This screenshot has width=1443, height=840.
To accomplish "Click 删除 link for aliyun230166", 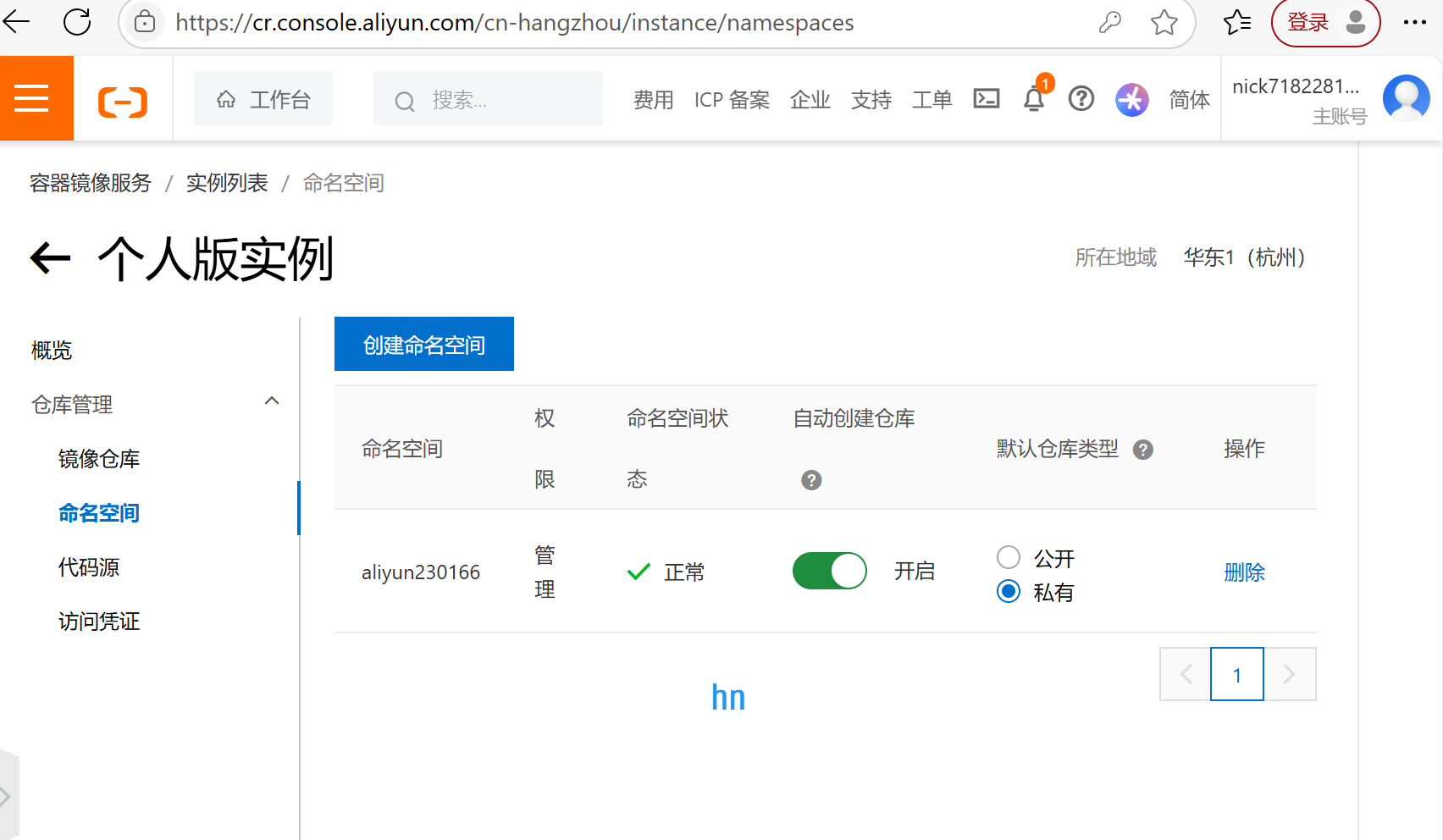I will click(x=1244, y=572).
